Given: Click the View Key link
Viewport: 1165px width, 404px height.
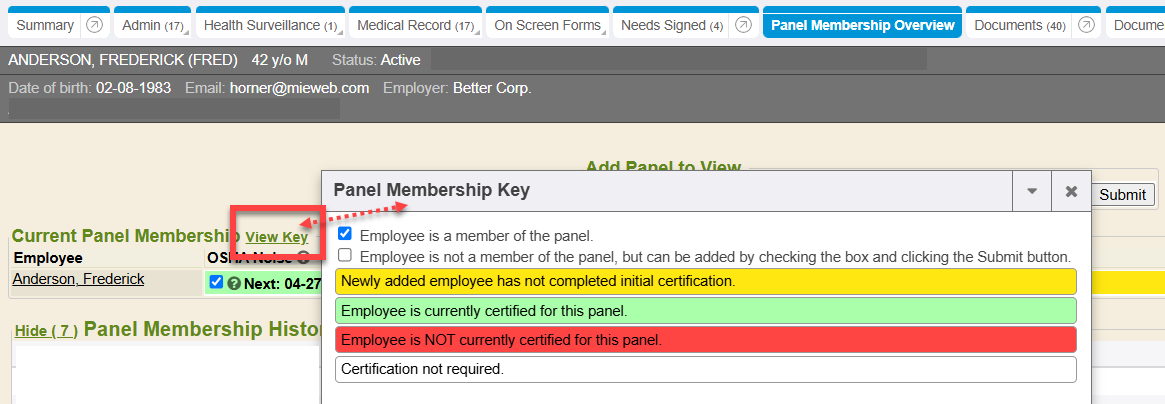Looking at the screenshot, I should click(277, 237).
